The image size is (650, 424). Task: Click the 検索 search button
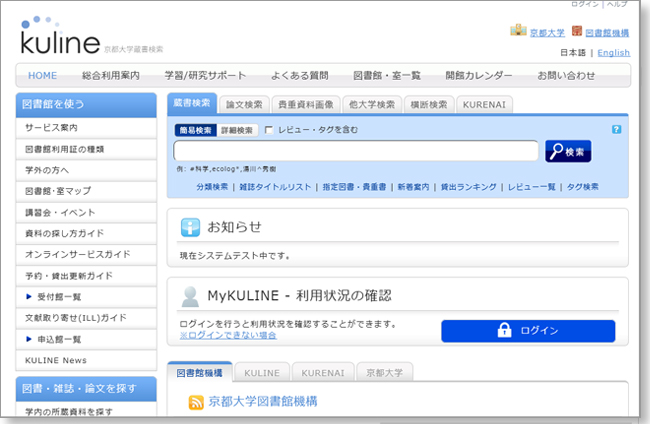coord(568,151)
